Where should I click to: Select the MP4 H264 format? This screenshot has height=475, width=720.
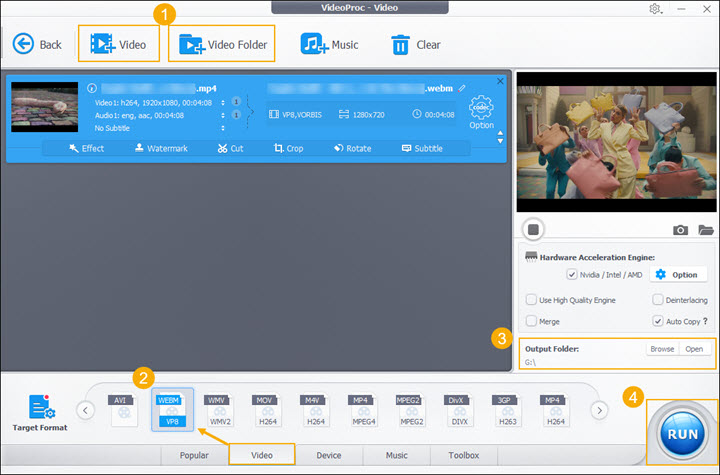(555, 410)
